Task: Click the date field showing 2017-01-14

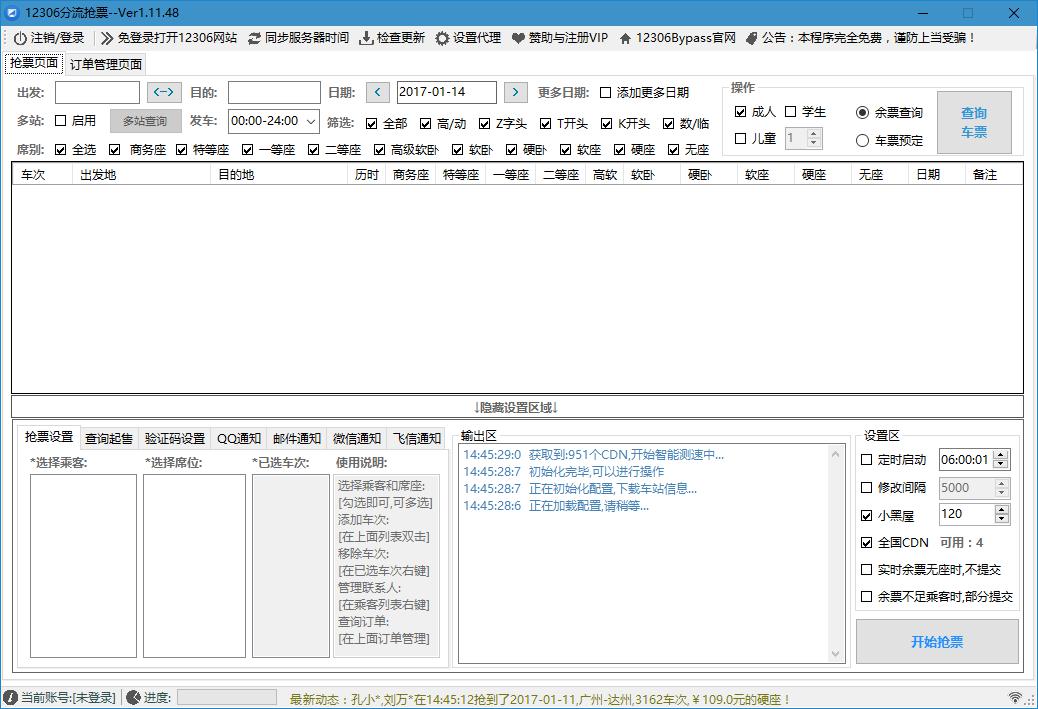Action: (x=447, y=92)
